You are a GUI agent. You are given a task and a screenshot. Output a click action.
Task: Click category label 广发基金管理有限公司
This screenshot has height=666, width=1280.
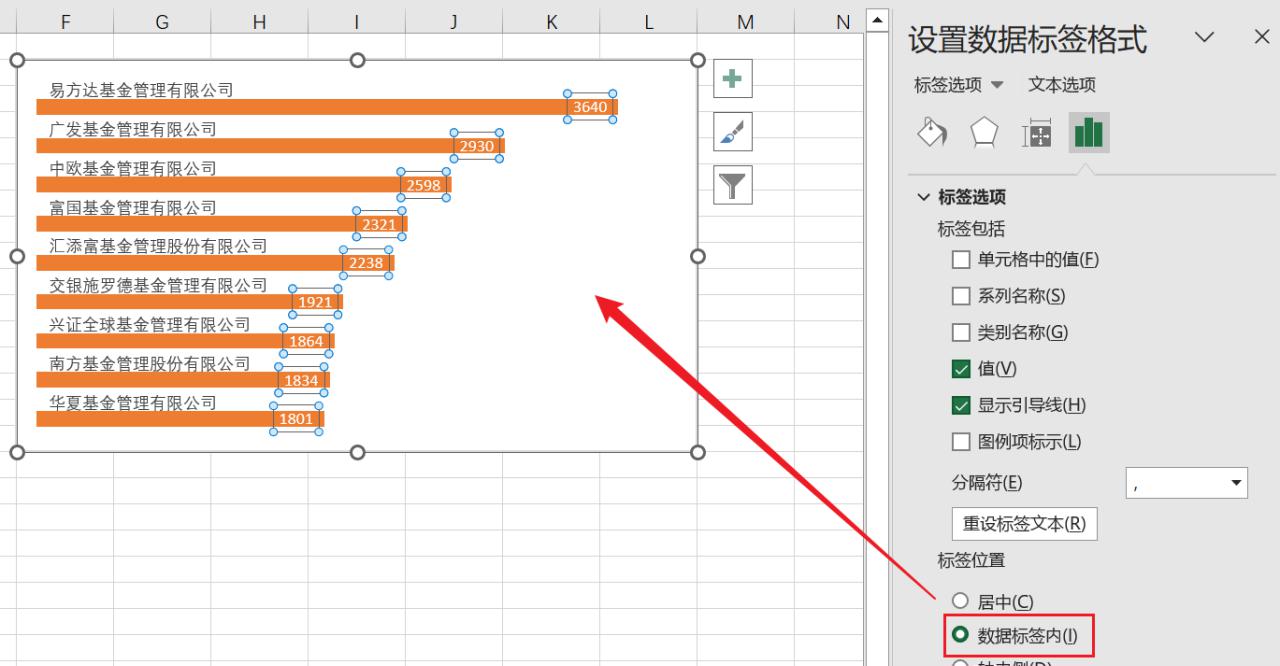tap(133, 129)
